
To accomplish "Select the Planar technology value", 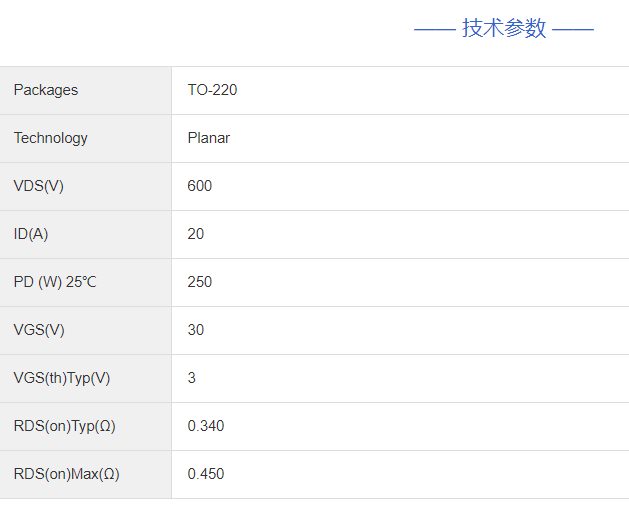I will [x=208, y=138].
